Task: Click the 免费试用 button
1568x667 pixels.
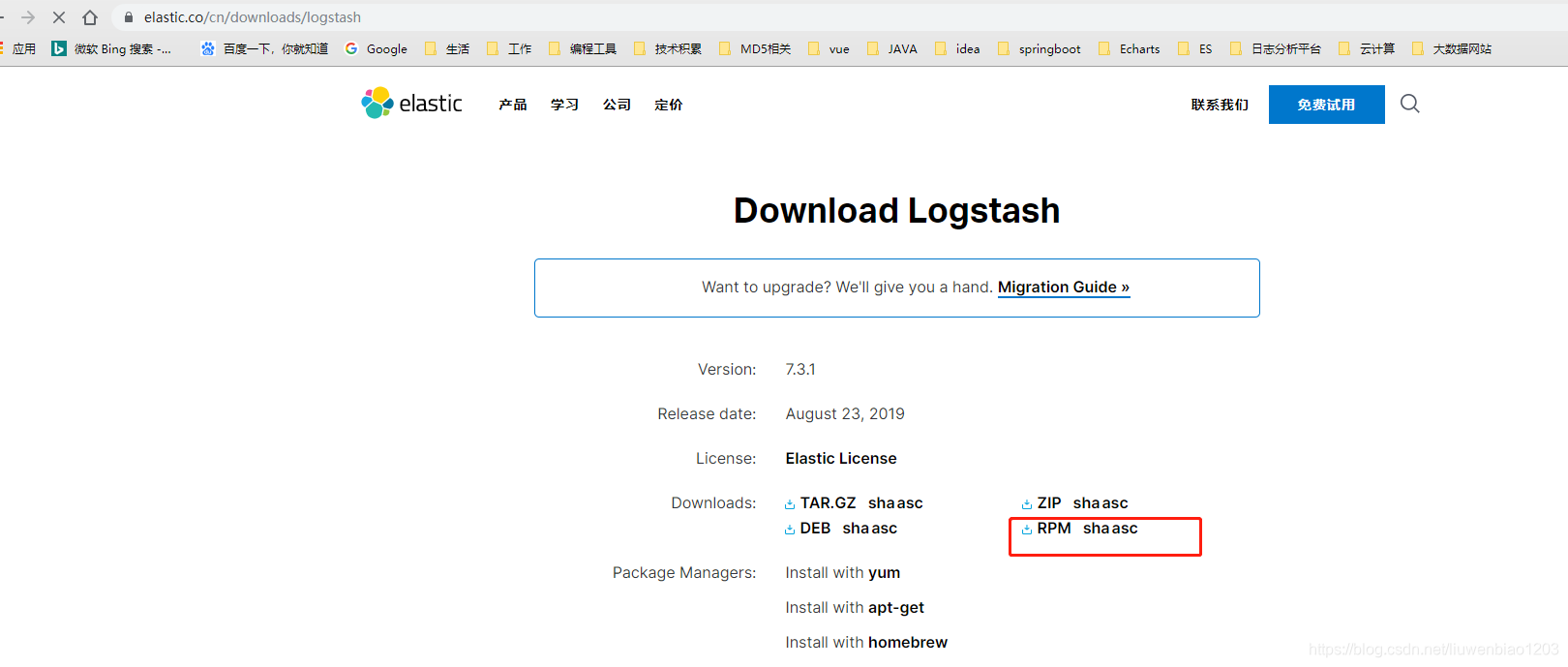Action: click(1327, 105)
